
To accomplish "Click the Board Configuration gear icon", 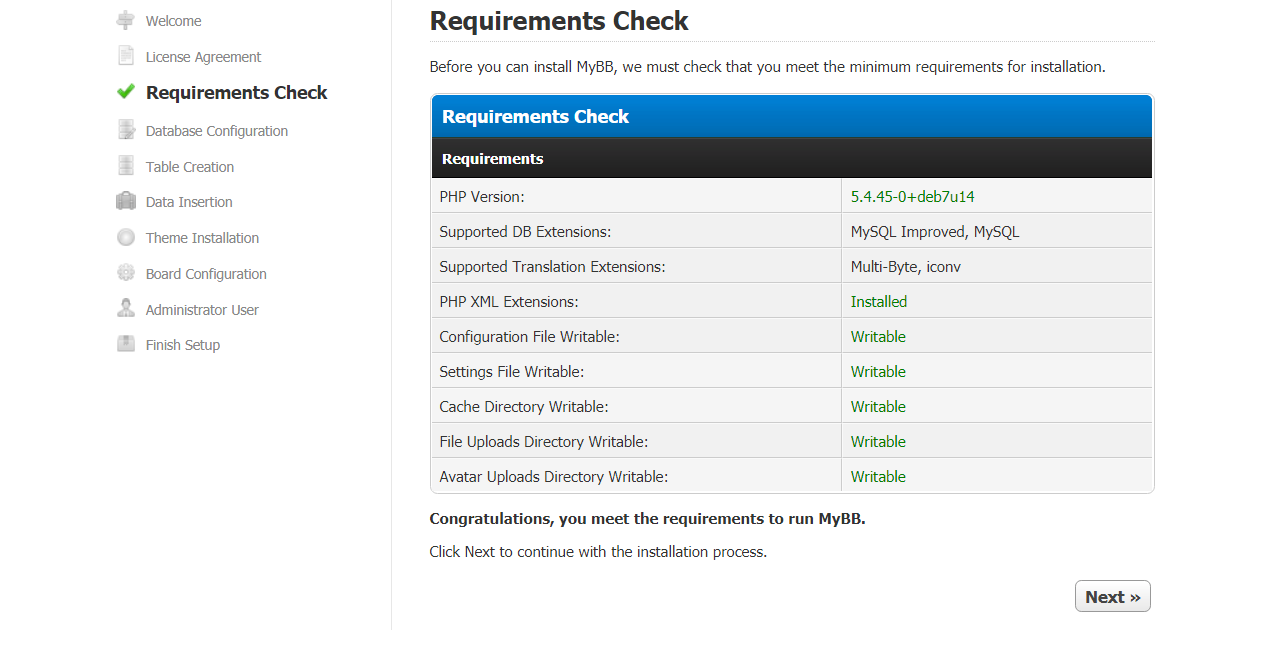I will pyautogui.click(x=126, y=273).
